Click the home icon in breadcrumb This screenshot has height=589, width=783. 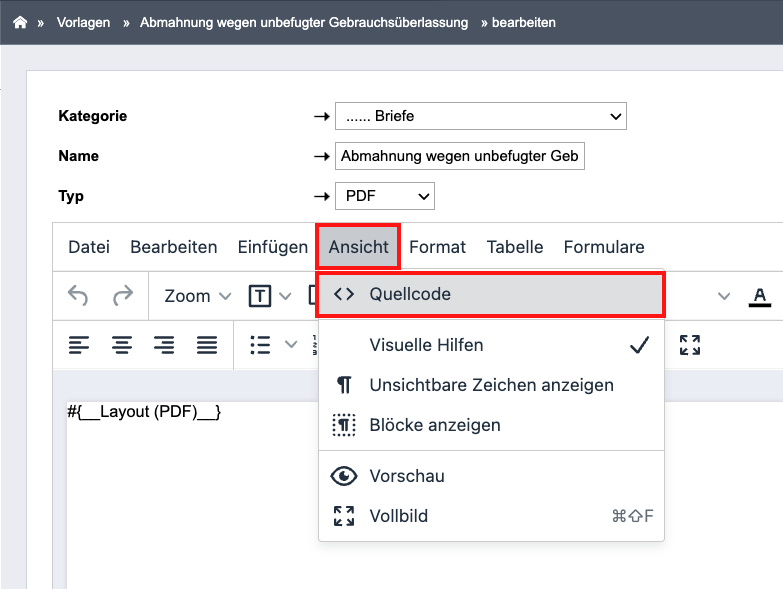(x=20, y=22)
